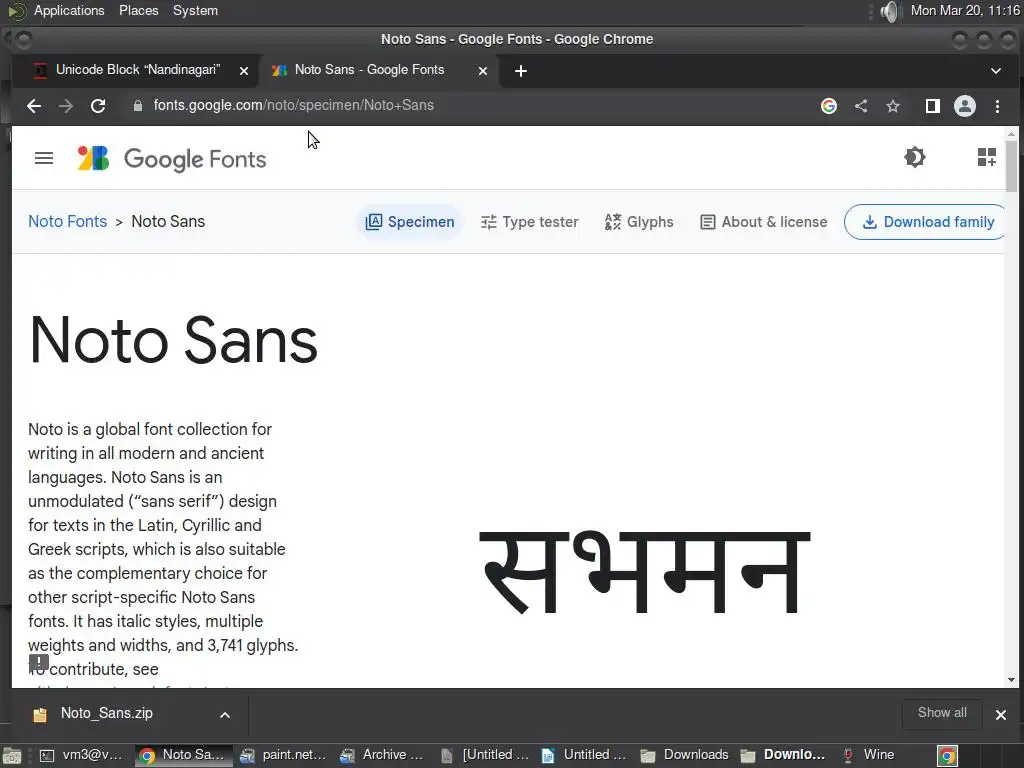Screen dimensions: 1024x768
Task: View selected families grid icon
Action: pyautogui.click(x=986, y=157)
